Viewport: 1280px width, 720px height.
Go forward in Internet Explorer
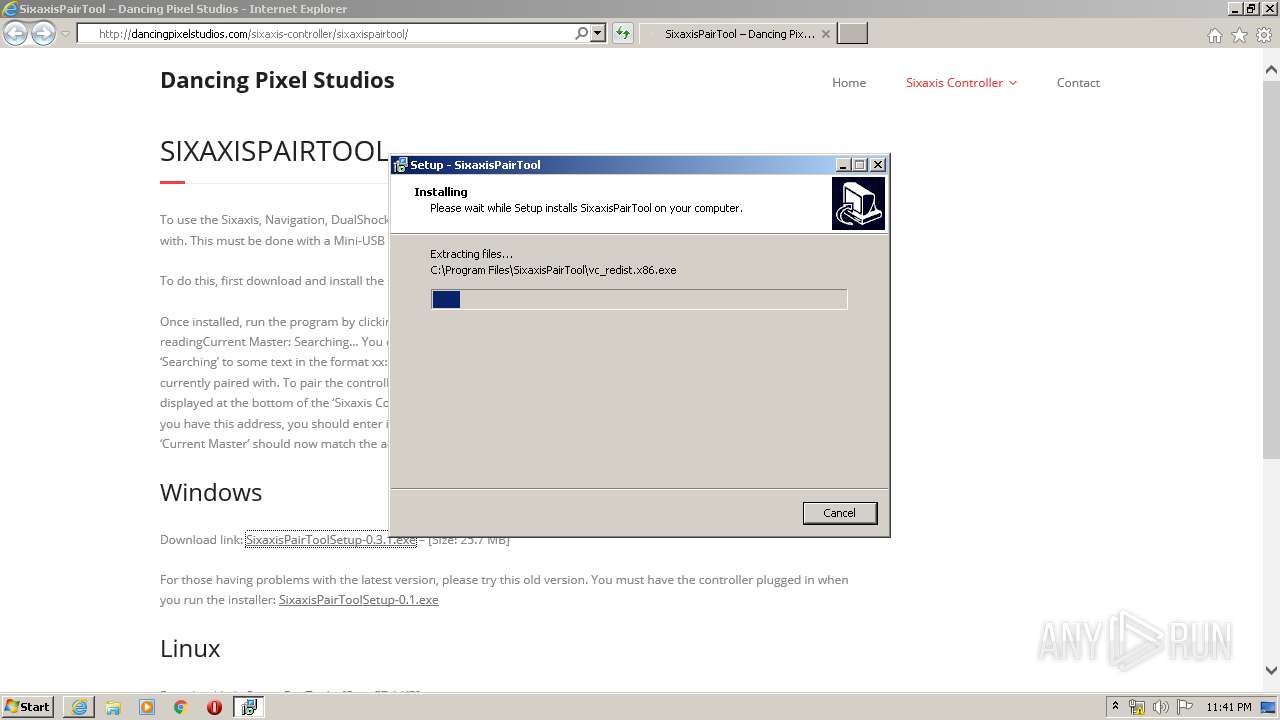click(x=43, y=33)
